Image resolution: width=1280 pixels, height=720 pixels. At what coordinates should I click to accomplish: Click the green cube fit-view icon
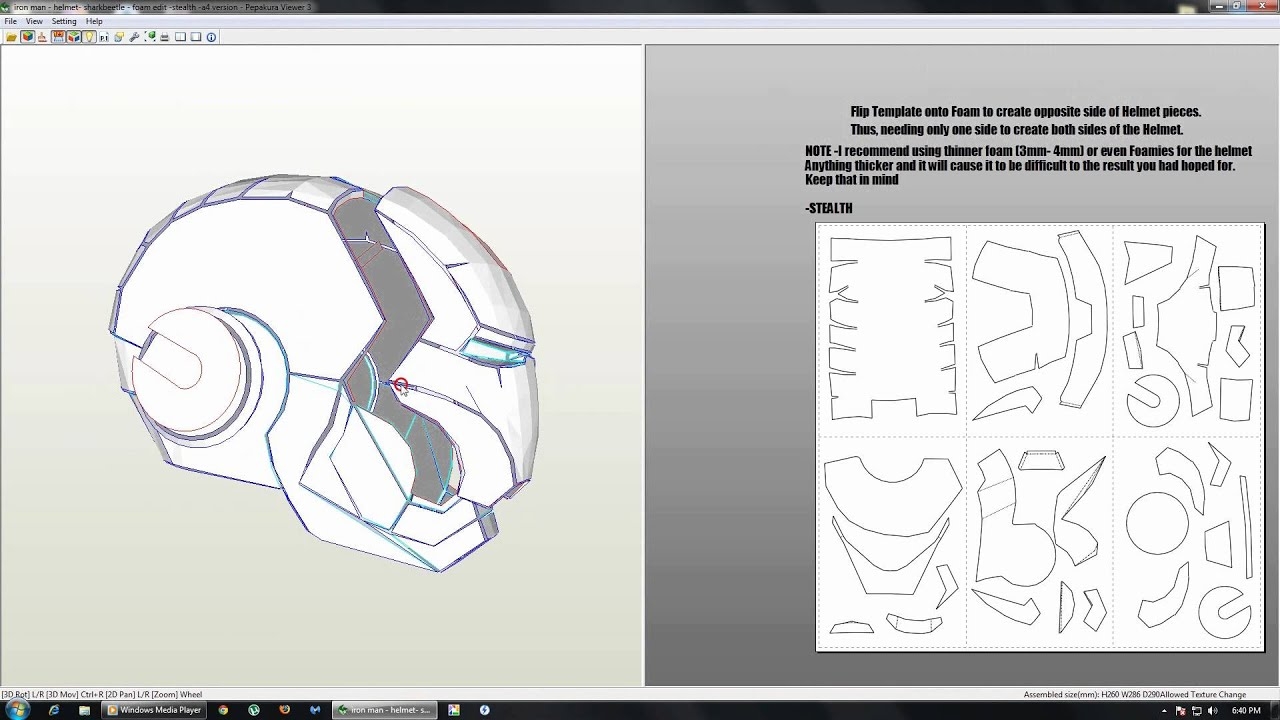[150, 37]
